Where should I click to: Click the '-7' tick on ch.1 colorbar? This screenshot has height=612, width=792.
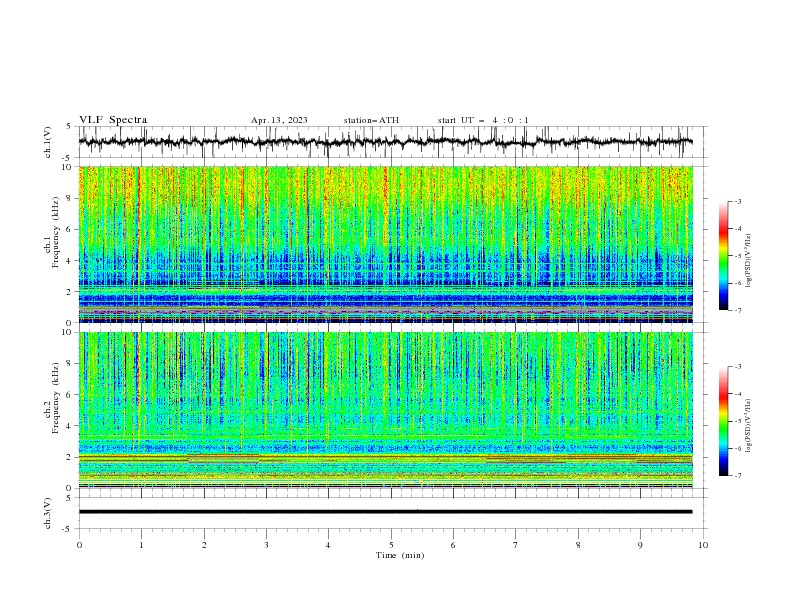(x=737, y=311)
